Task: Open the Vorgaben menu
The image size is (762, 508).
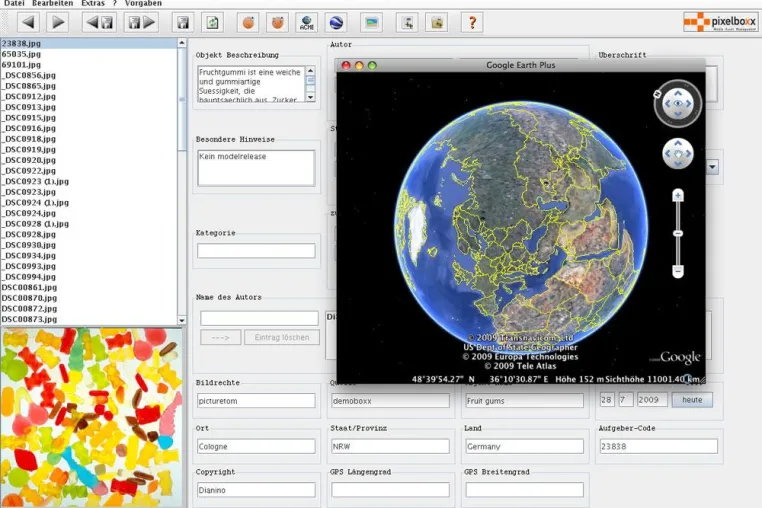Action: 143,3
